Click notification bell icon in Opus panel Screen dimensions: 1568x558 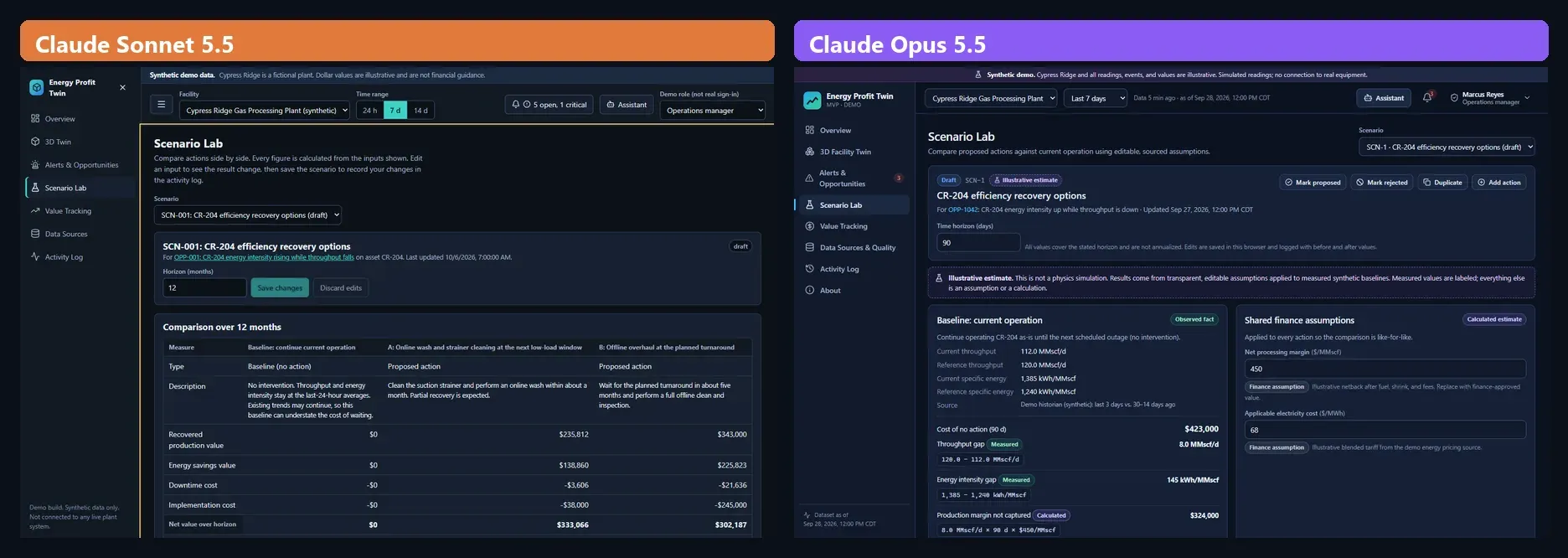[1427, 98]
